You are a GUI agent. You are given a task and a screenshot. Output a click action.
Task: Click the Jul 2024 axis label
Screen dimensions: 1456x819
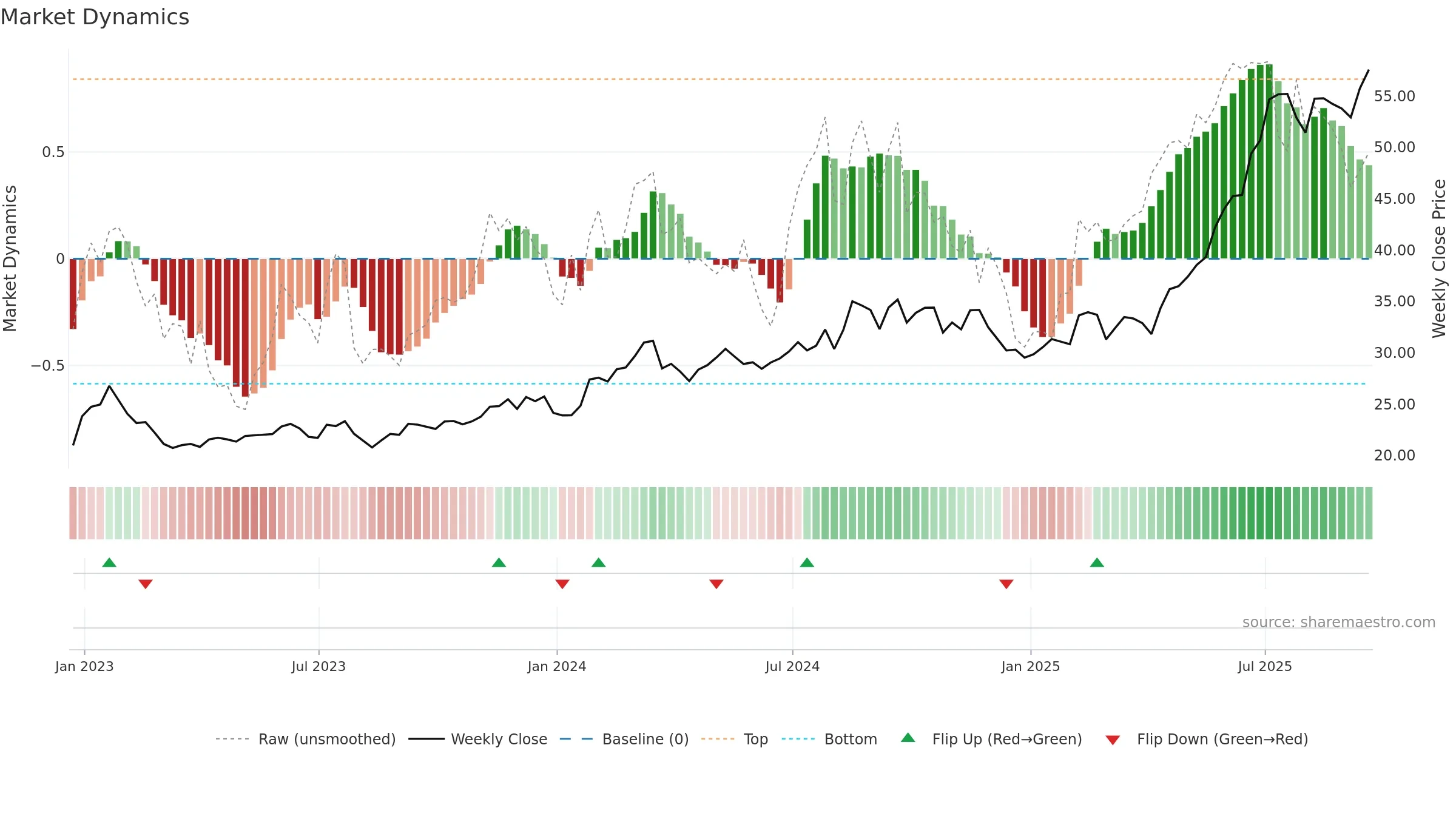(x=792, y=666)
